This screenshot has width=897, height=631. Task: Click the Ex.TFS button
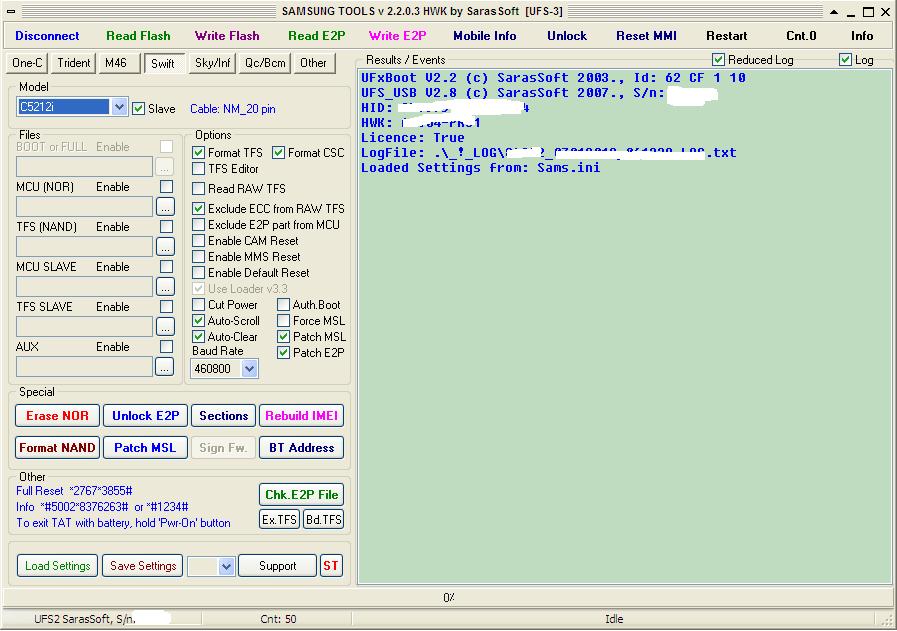pyautogui.click(x=279, y=519)
